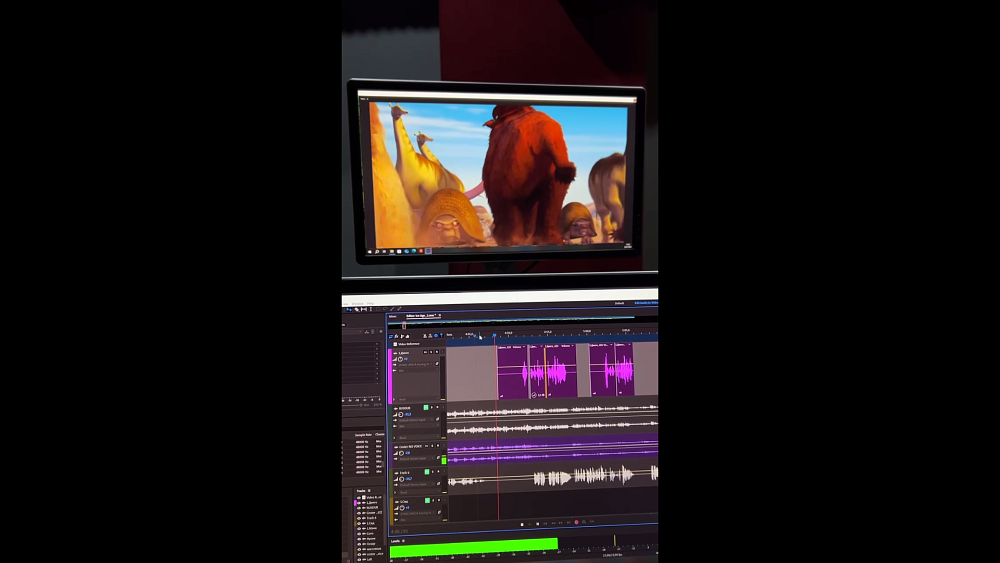
Task: Choose Edit Audio to Video workspace
Action: pyautogui.click(x=646, y=303)
